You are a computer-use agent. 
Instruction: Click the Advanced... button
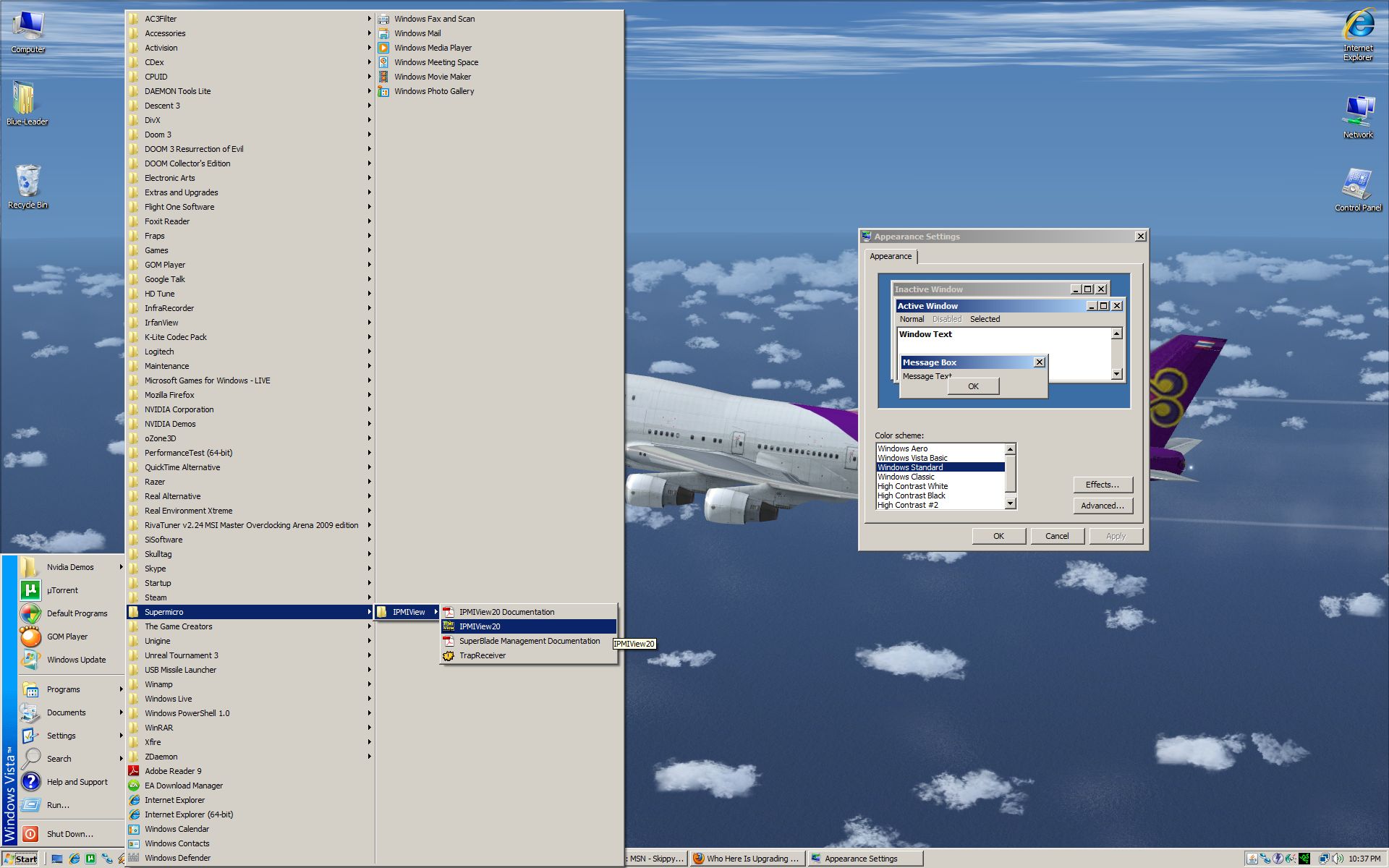tap(1102, 506)
